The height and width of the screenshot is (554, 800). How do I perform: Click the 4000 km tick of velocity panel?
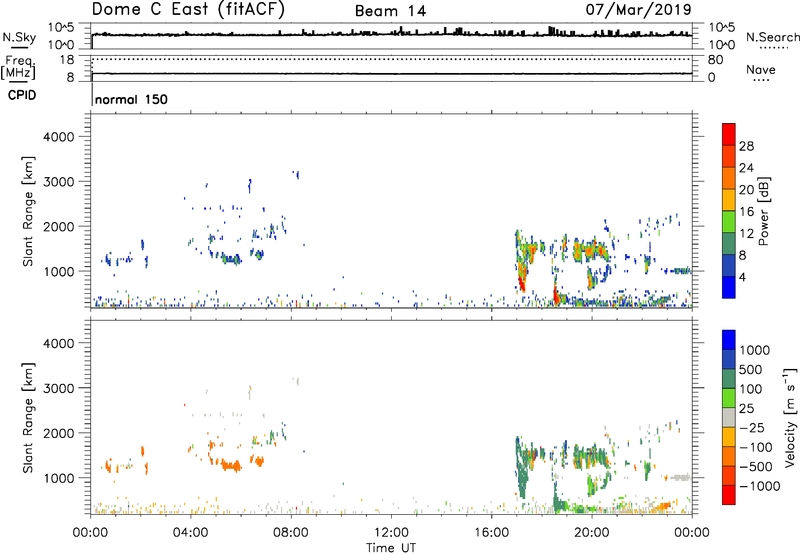point(59,343)
